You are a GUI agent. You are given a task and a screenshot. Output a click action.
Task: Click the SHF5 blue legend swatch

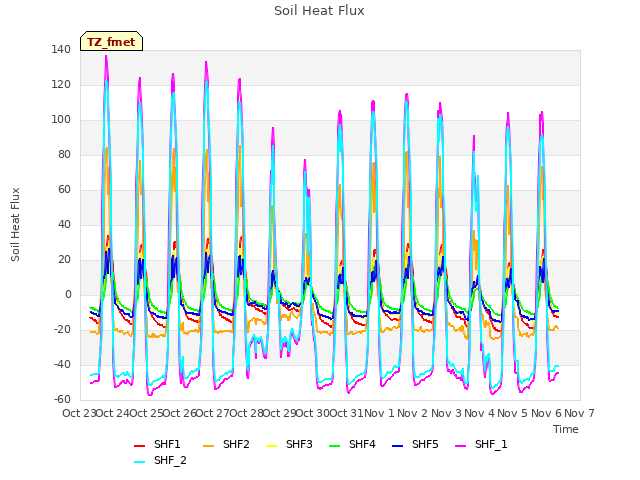coord(397,446)
